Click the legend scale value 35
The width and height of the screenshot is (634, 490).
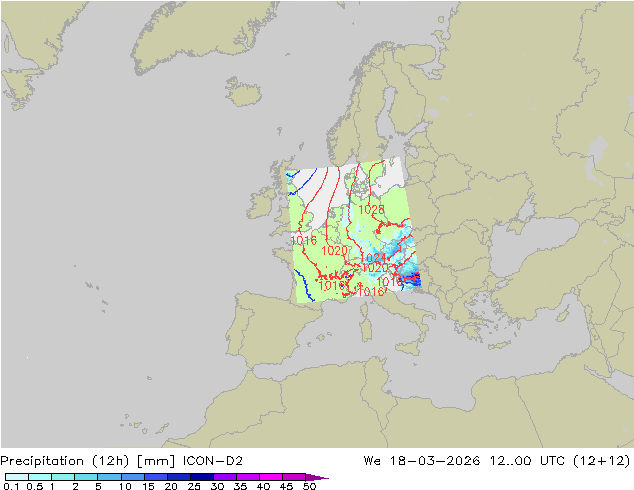click(x=240, y=486)
